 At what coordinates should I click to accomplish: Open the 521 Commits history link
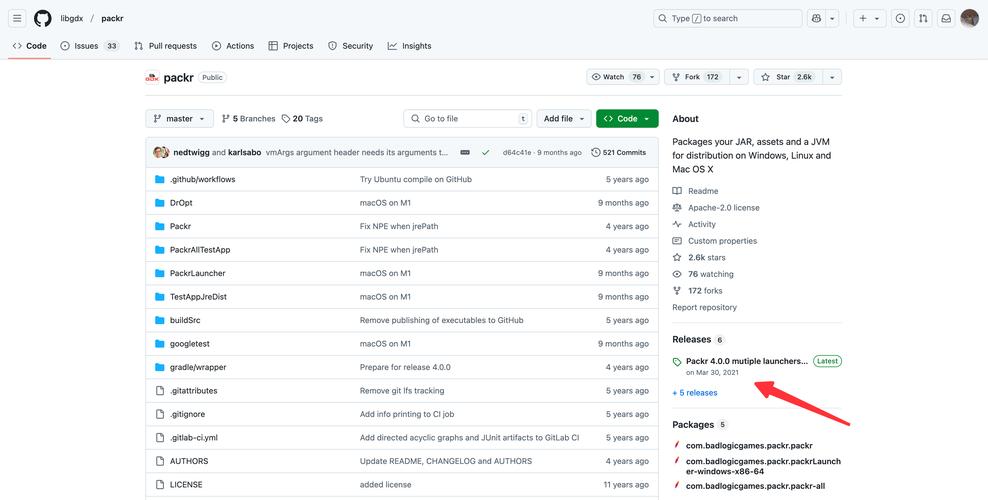coord(619,152)
